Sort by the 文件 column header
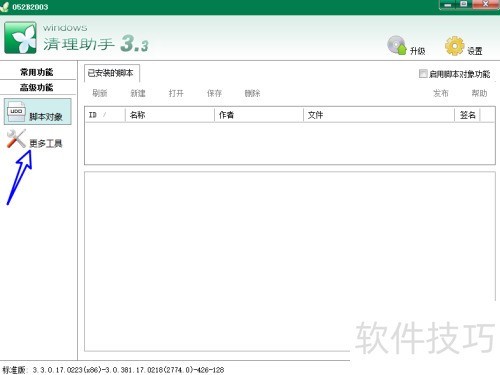The width and height of the screenshot is (500, 375). pos(379,115)
